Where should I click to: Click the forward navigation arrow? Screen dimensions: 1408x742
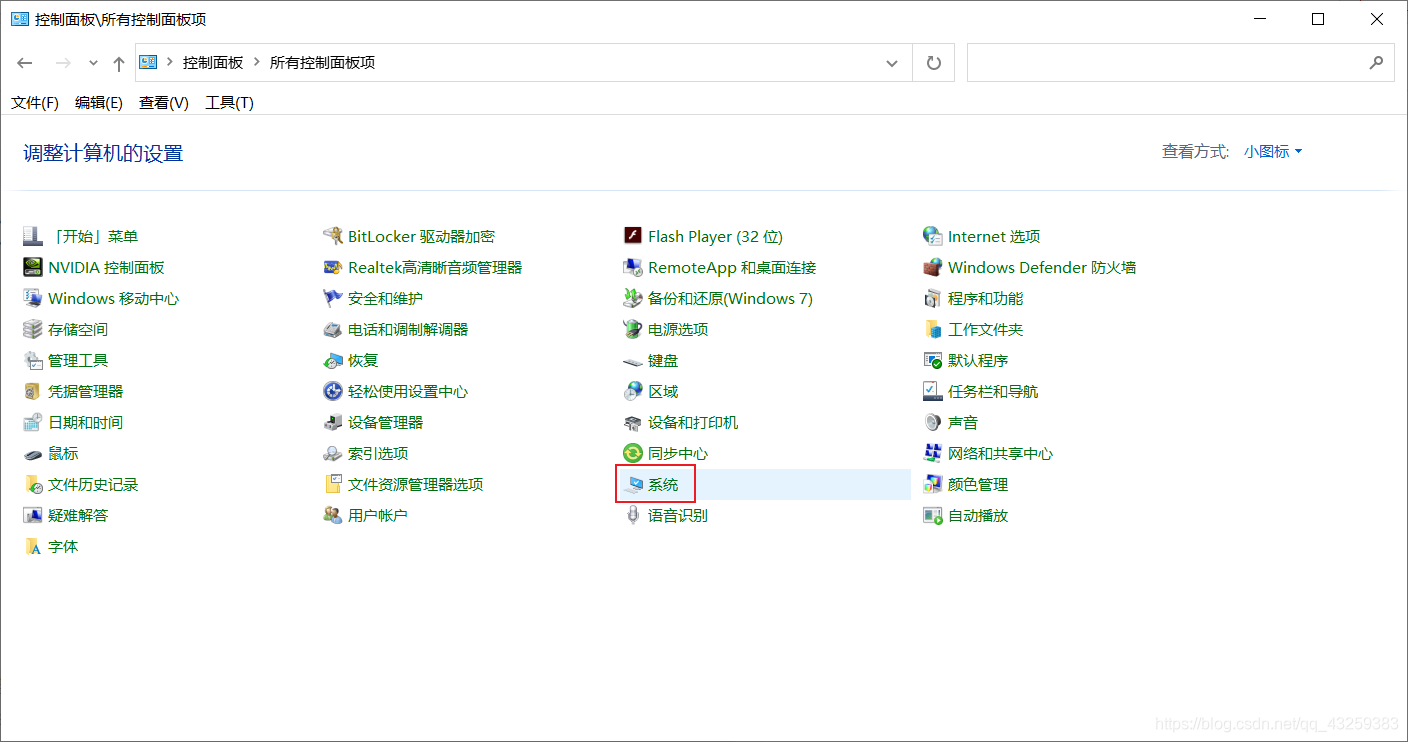click(62, 63)
